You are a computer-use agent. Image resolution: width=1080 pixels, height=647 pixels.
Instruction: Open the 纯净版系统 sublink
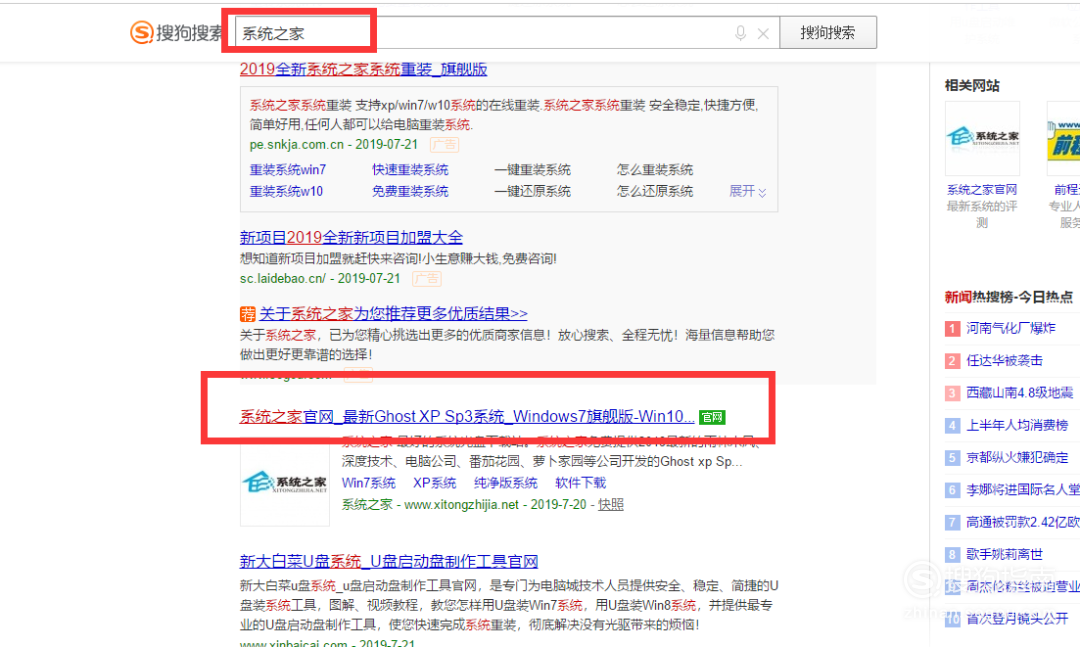(506, 483)
